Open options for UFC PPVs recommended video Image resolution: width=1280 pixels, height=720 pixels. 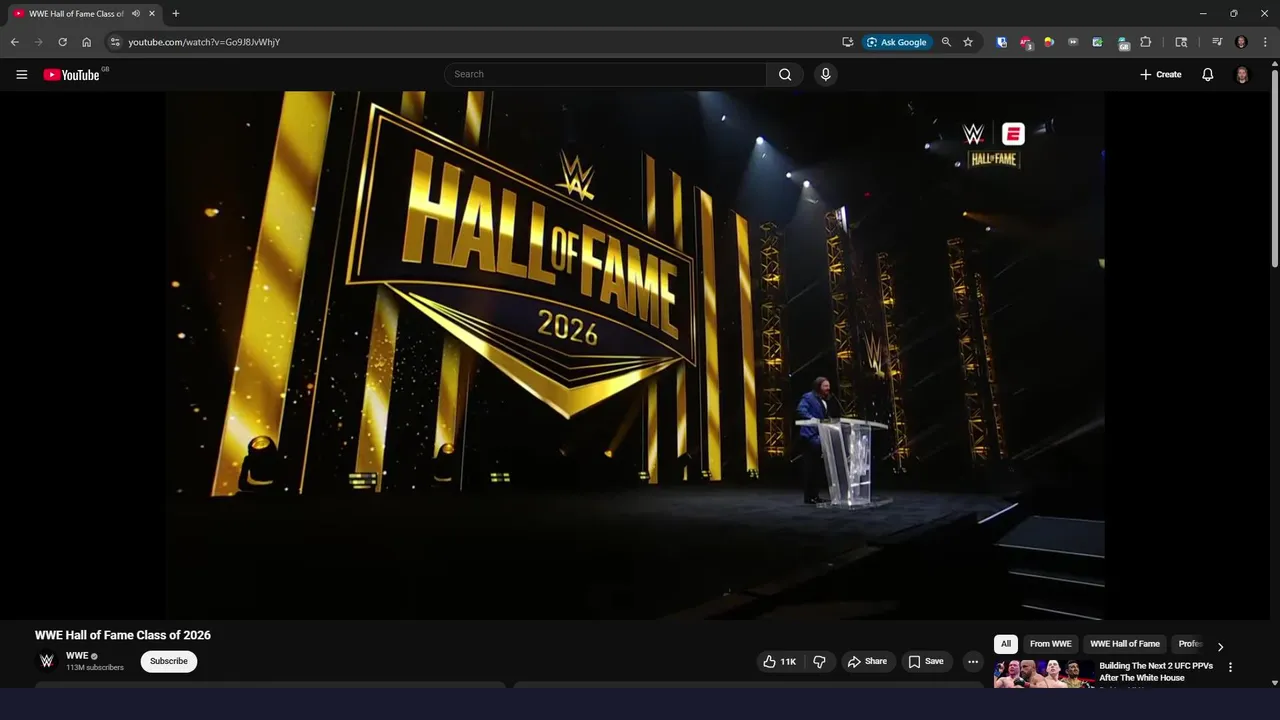pyautogui.click(x=1230, y=667)
